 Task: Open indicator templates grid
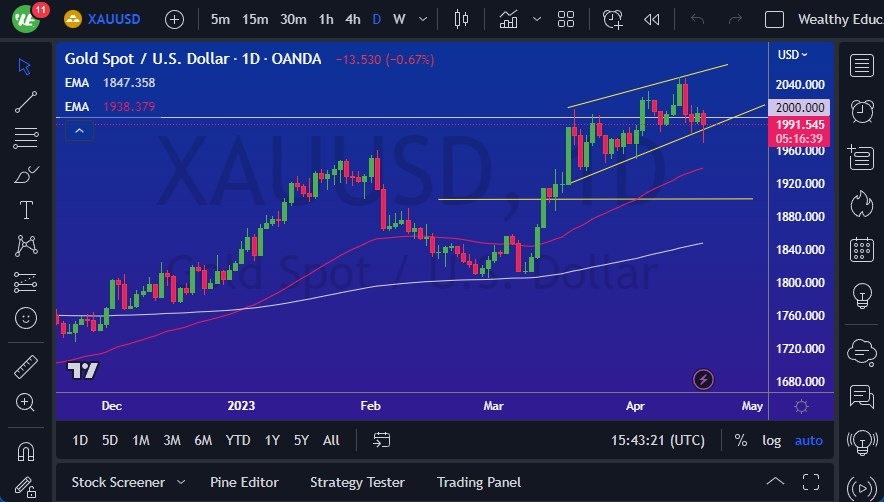tap(565, 19)
